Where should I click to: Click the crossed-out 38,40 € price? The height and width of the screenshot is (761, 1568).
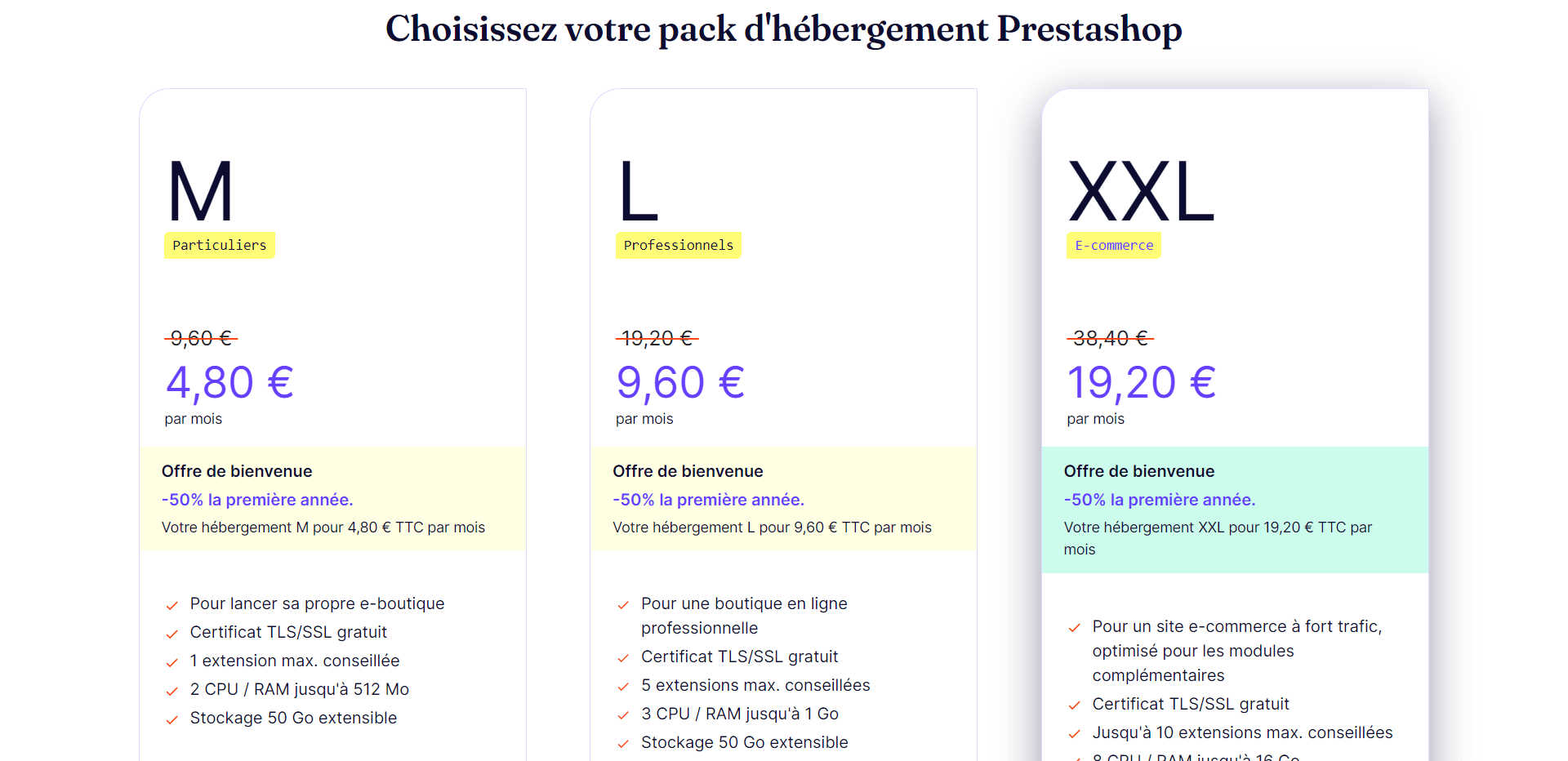(x=1110, y=338)
